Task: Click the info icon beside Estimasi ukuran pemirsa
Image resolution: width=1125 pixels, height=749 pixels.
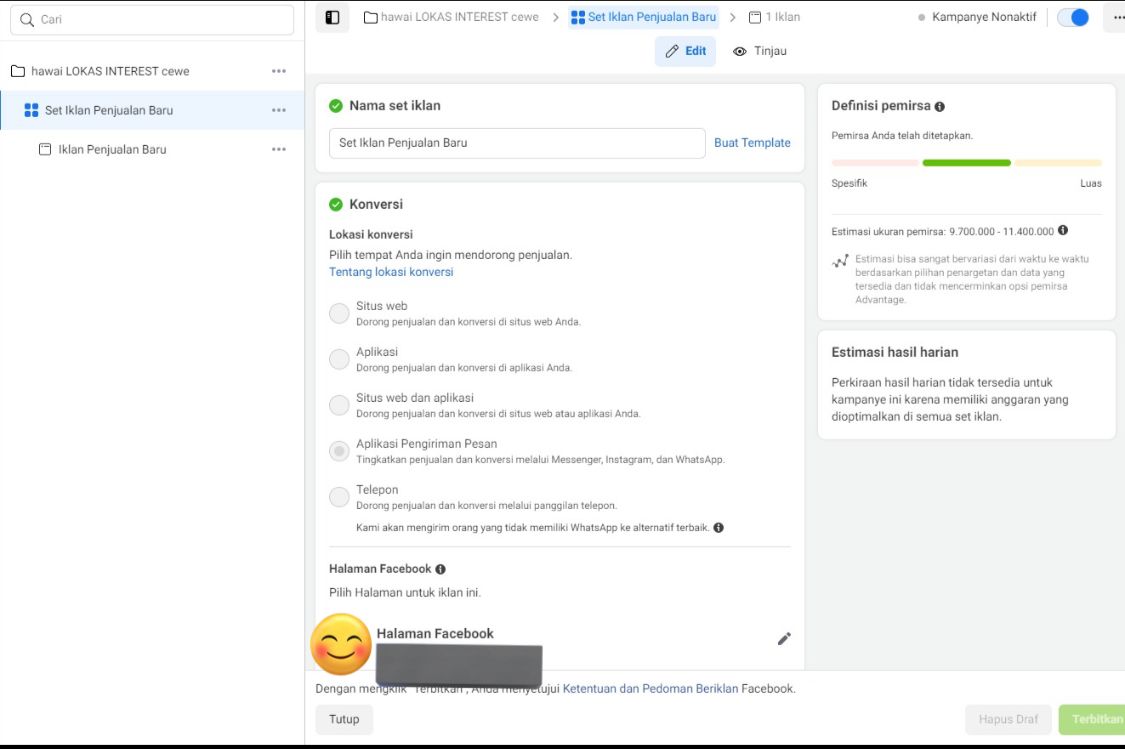Action: tap(1062, 230)
